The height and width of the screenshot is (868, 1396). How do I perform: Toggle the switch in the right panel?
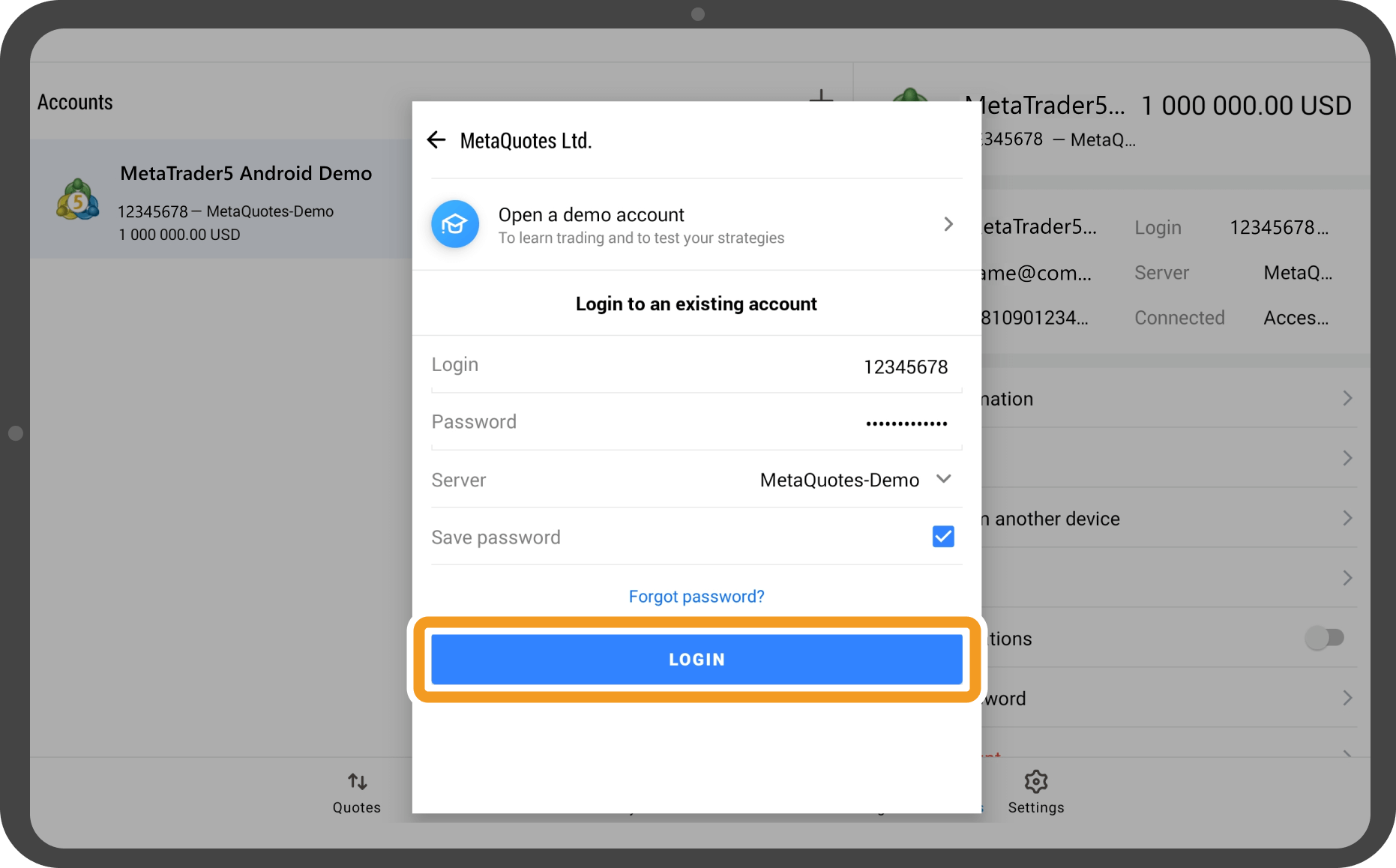tap(1324, 638)
